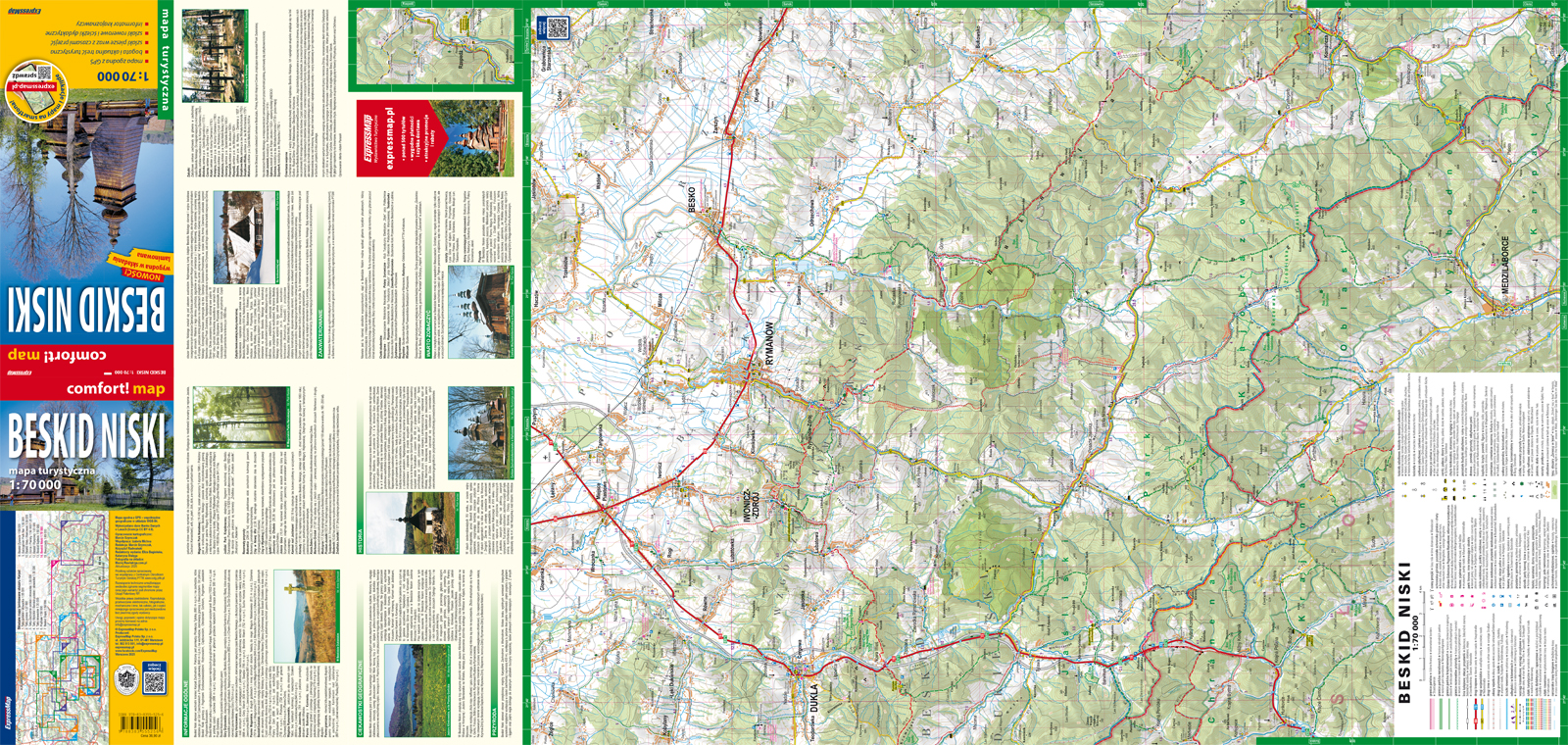Screen dimensions: 1568x745
Task: Click the round emblem beside the QR code
Action: coord(127,677)
